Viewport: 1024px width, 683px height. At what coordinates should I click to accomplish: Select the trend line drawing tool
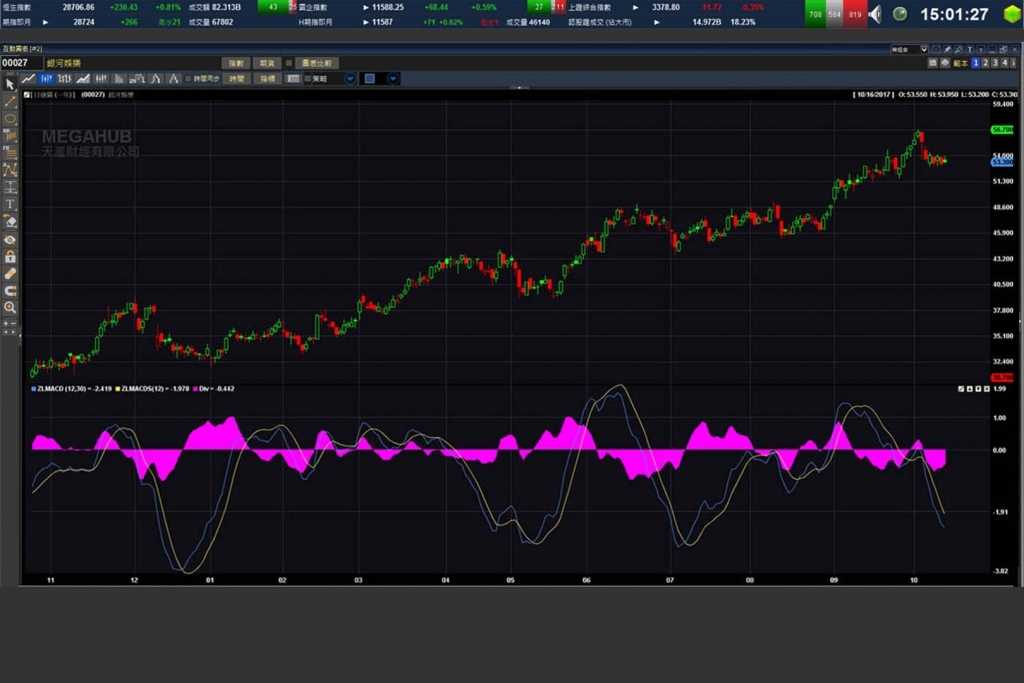tap(10, 101)
